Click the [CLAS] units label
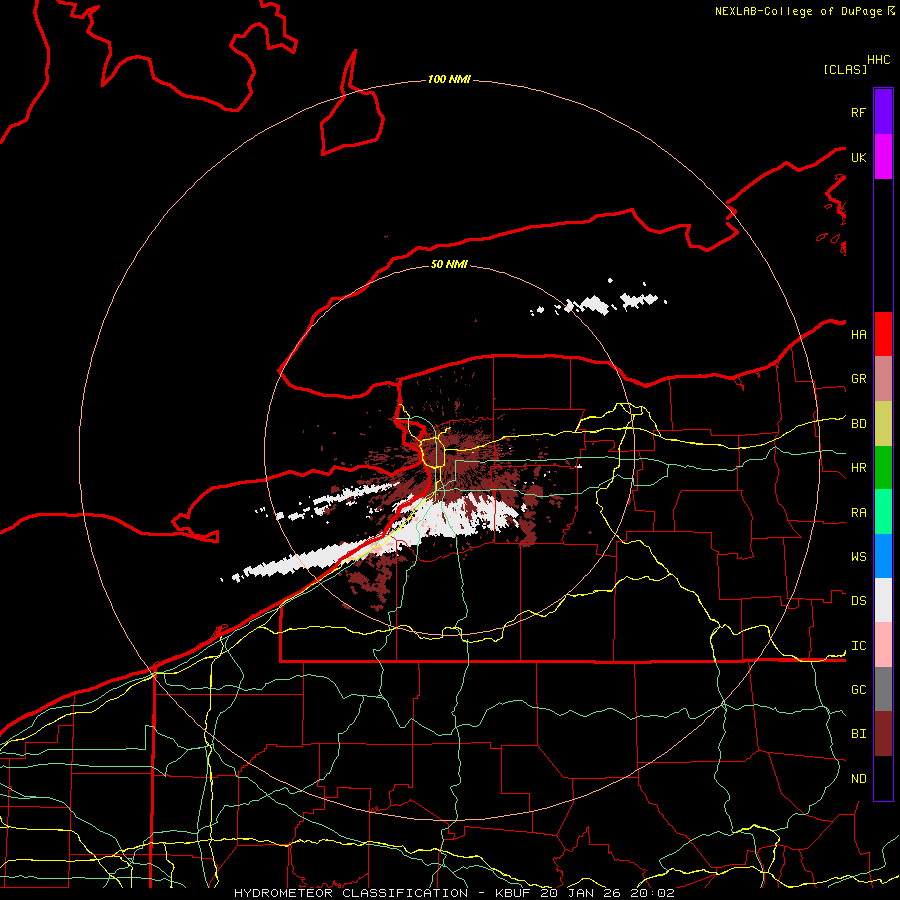This screenshot has width=900, height=900. click(845, 69)
